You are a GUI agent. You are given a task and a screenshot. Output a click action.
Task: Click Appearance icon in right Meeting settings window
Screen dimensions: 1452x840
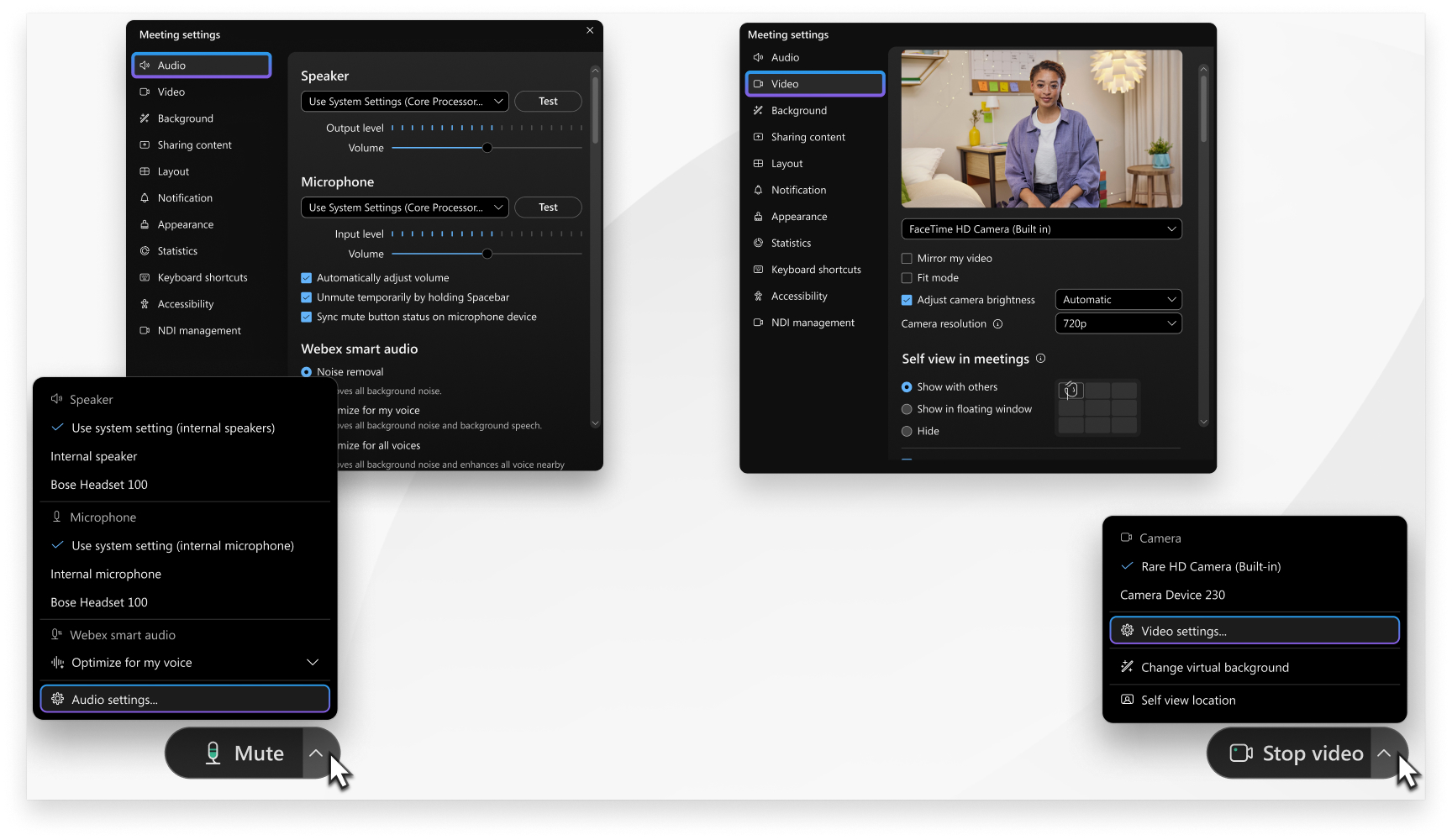(758, 216)
